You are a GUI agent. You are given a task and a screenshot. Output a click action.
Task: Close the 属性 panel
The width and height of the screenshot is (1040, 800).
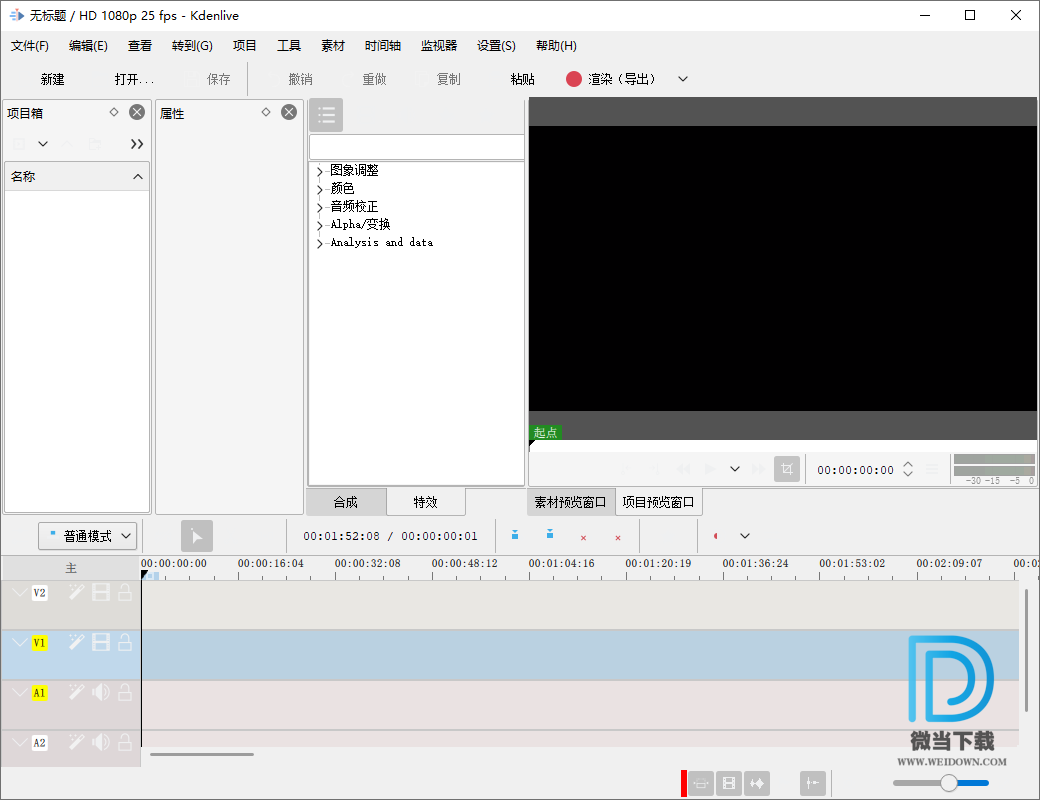click(x=289, y=112)
